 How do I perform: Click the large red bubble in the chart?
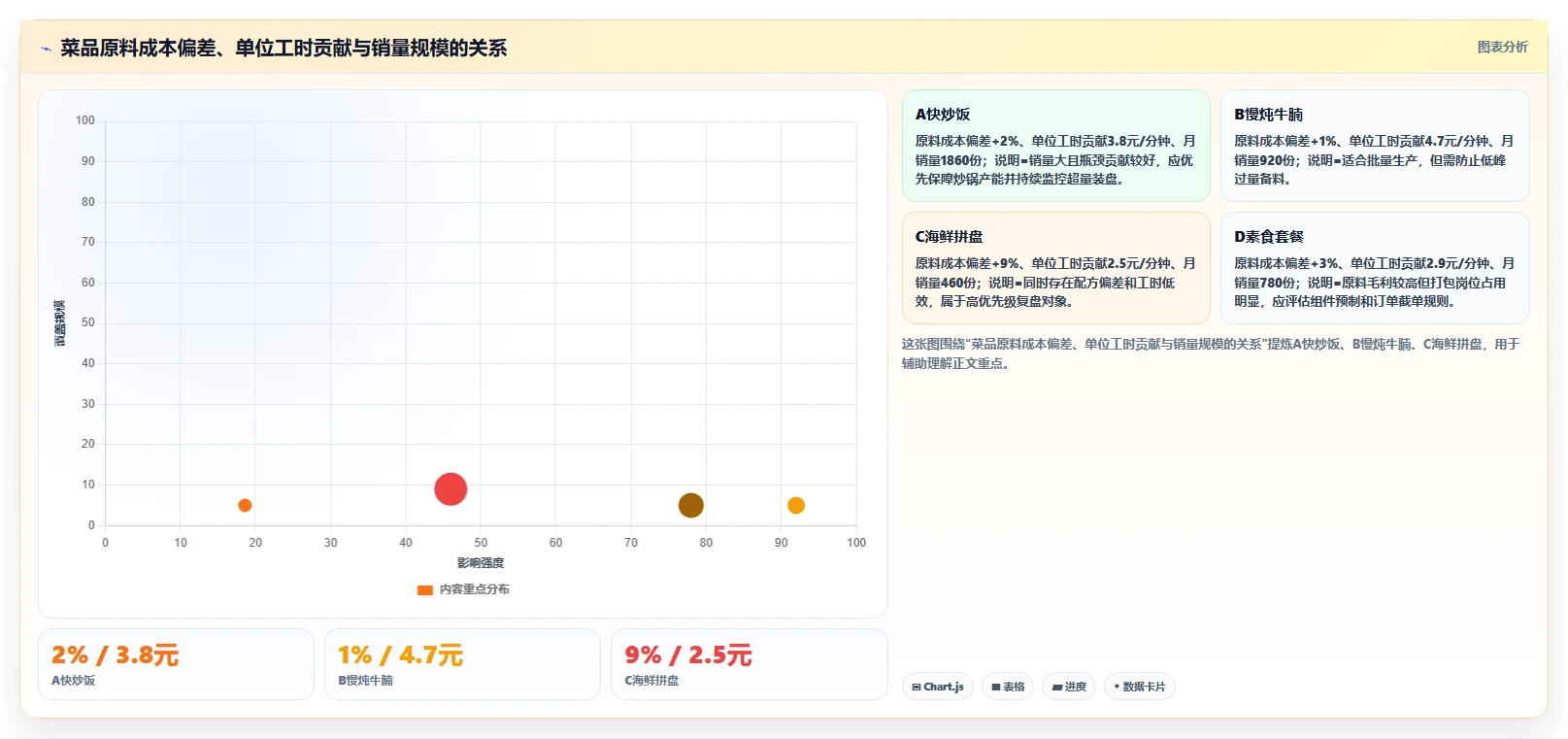tap(450, 488)
